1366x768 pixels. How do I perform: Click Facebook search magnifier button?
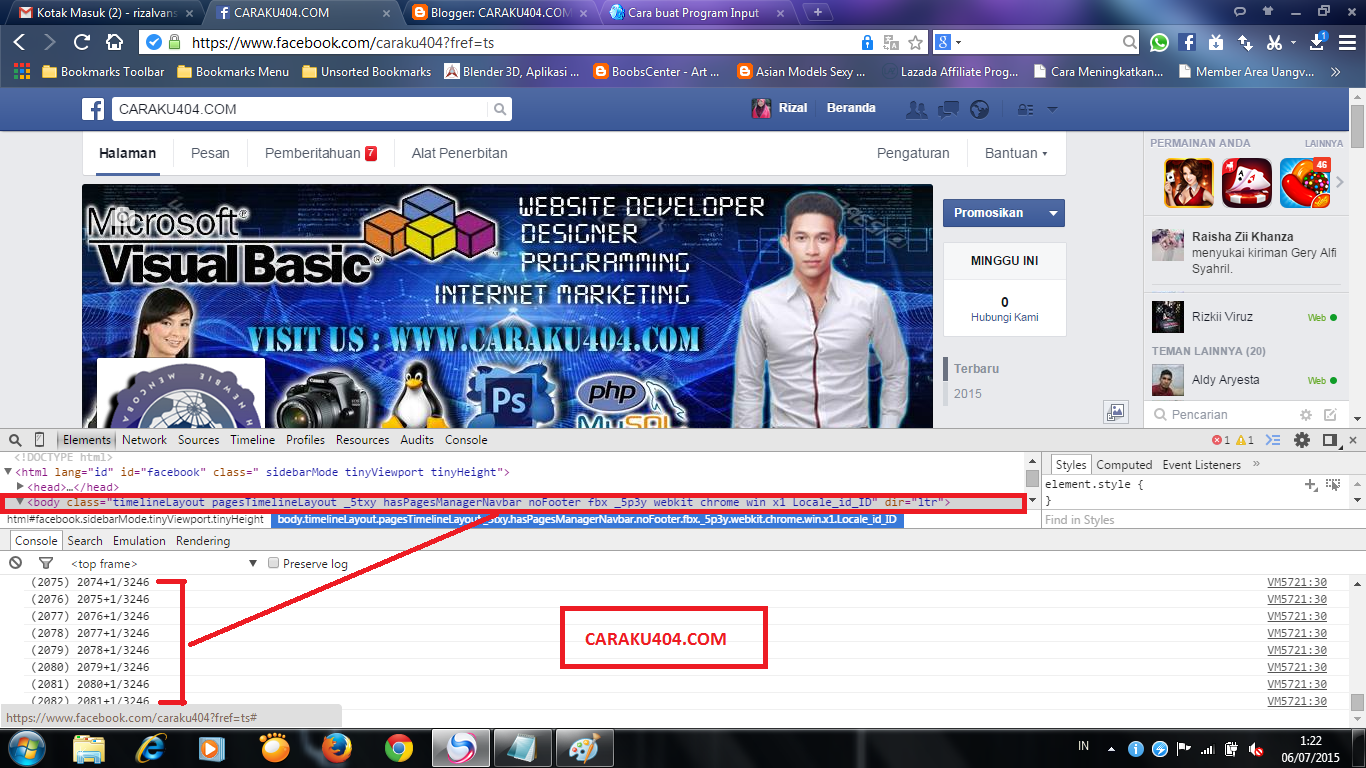point(500,109)
